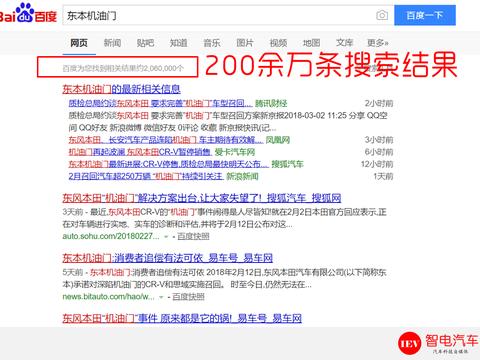Open 百度快照 for news.bitauto.com result

[188, 297]
